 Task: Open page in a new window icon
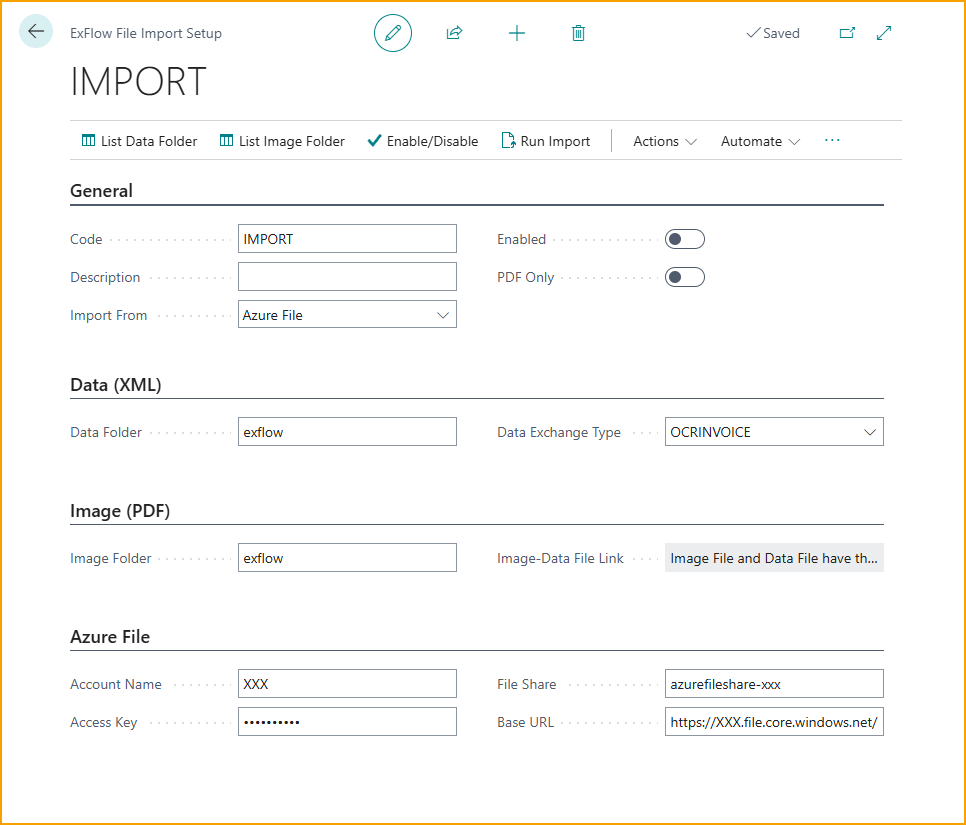pos(847,32)
